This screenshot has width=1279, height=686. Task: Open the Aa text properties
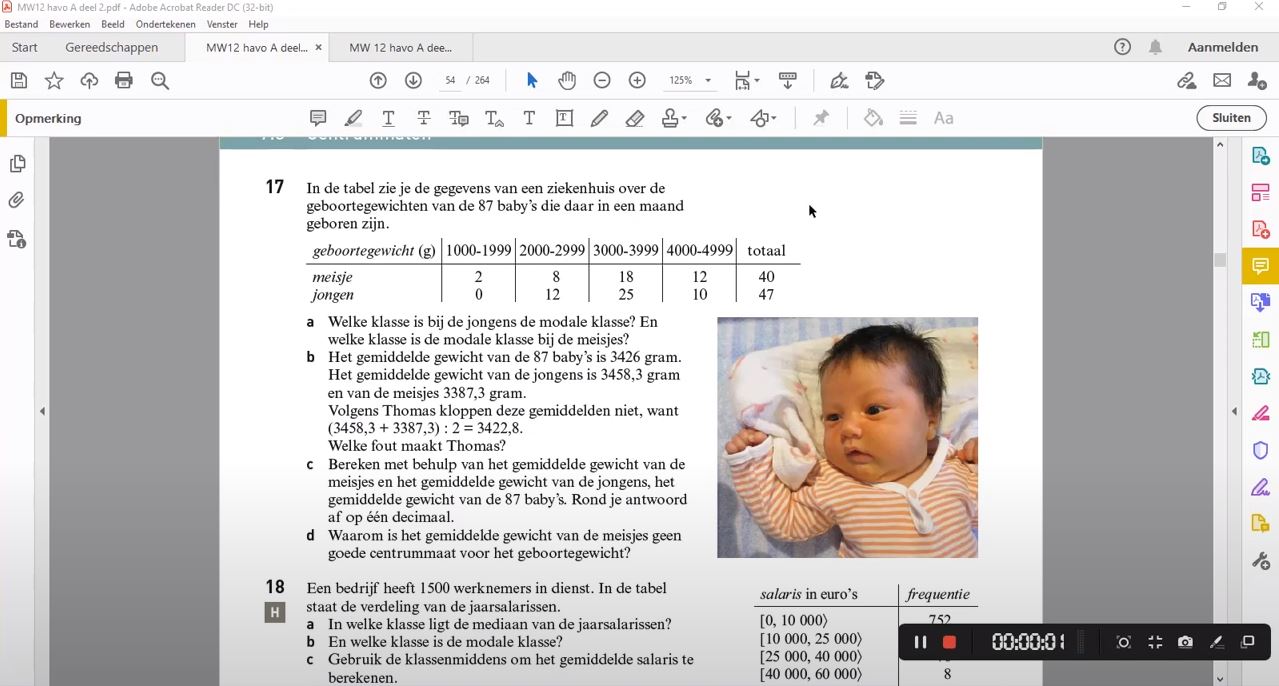click(x=943, y=118)
